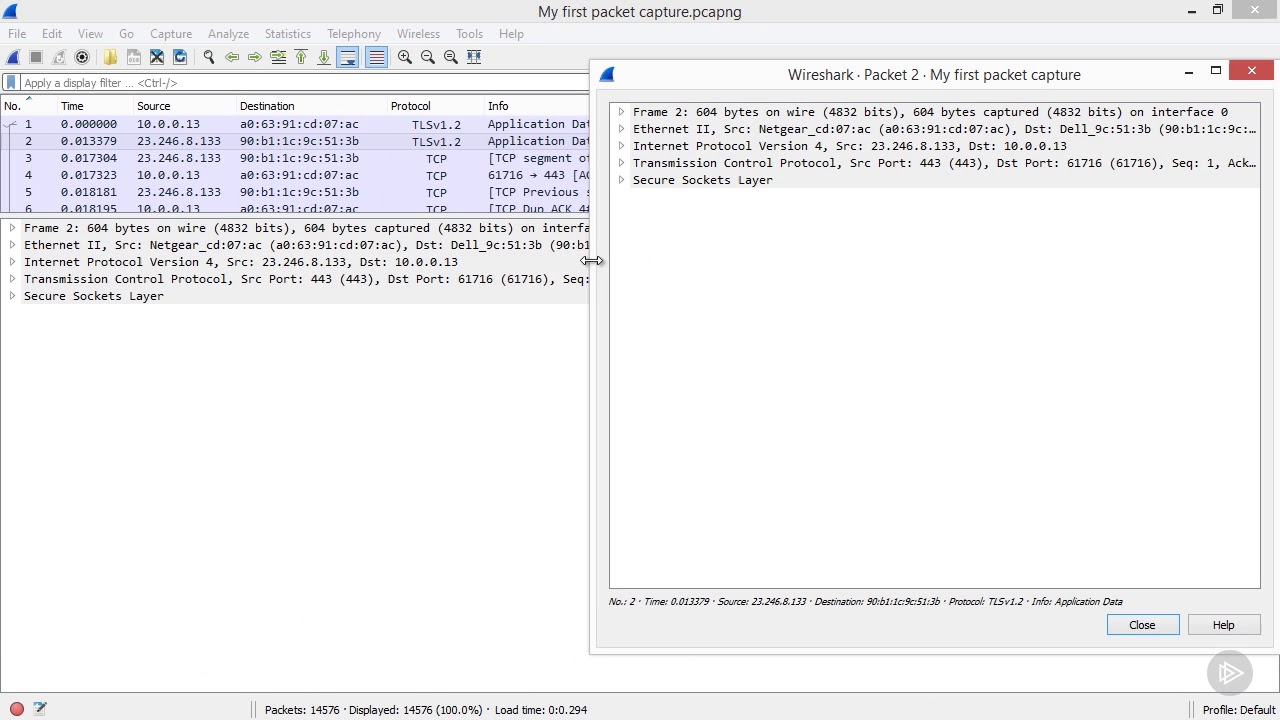This screenshot has width=1280, height=720.
Task: Close this capture file via the toolbar icon
Action: (157, 57)
